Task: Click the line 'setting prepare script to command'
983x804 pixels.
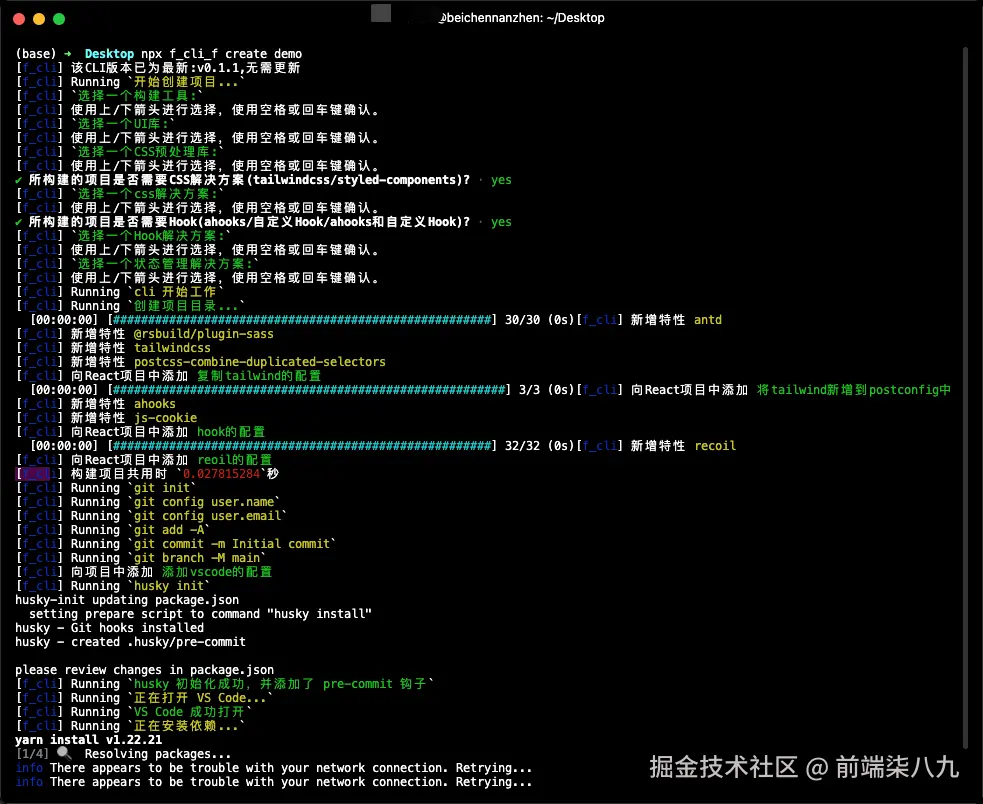Action: pos(200,614)
